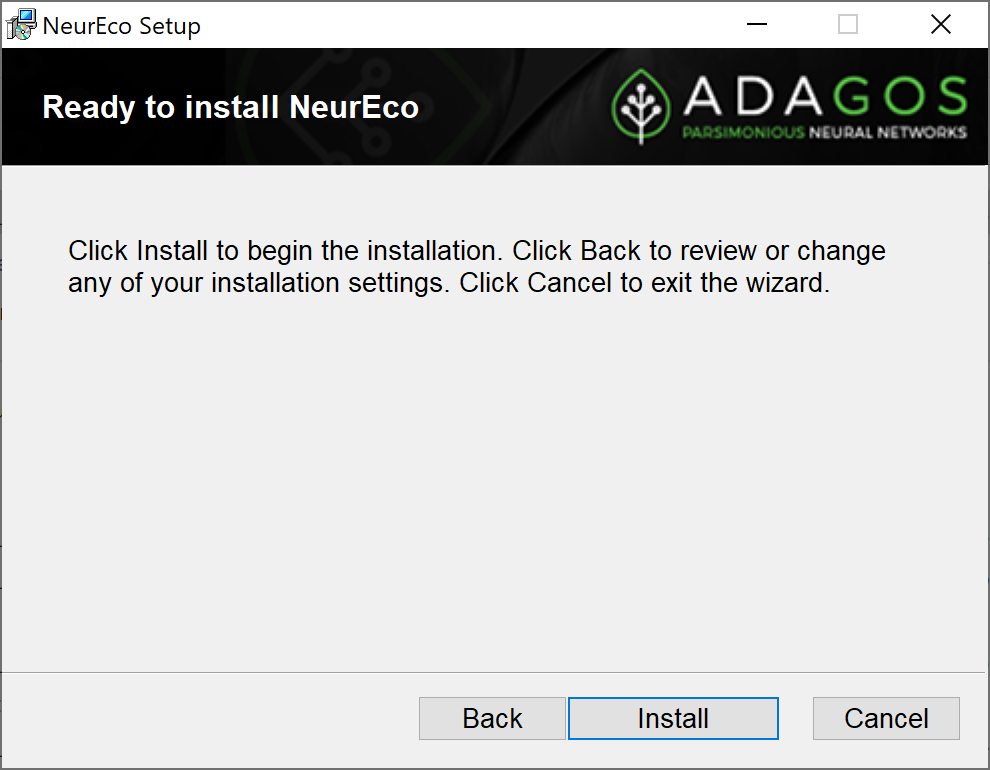Click the white letters ADA in the logo

click(x=753, y=96)
